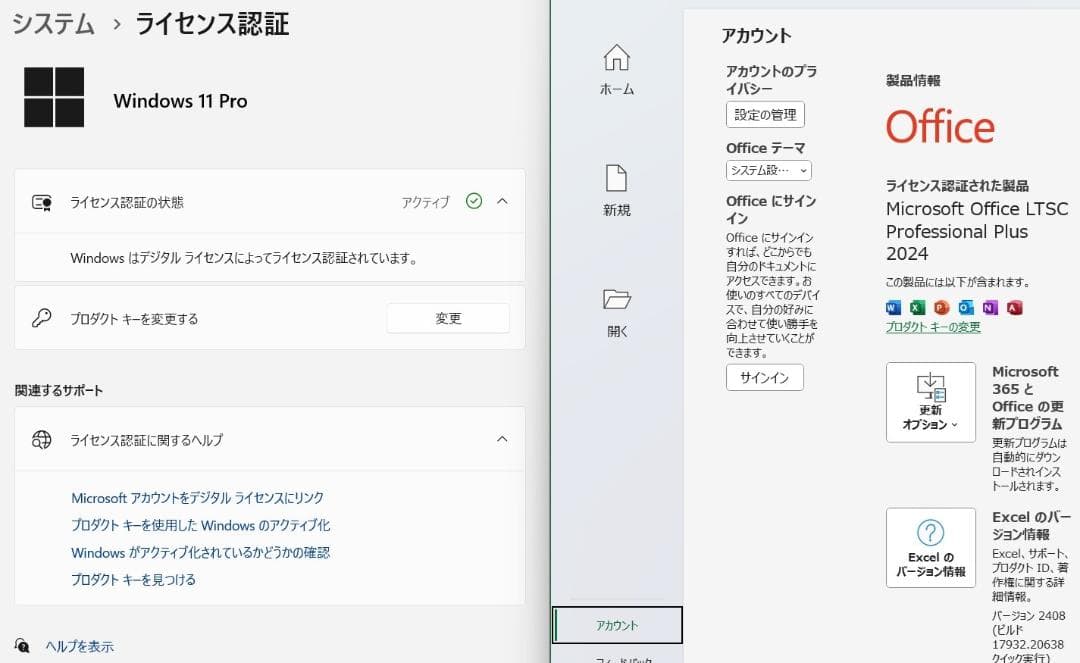The height and width of the screenshot is (663, 1080).
Task: Click the Excel product icon
Action: click(x=917, y=308)
